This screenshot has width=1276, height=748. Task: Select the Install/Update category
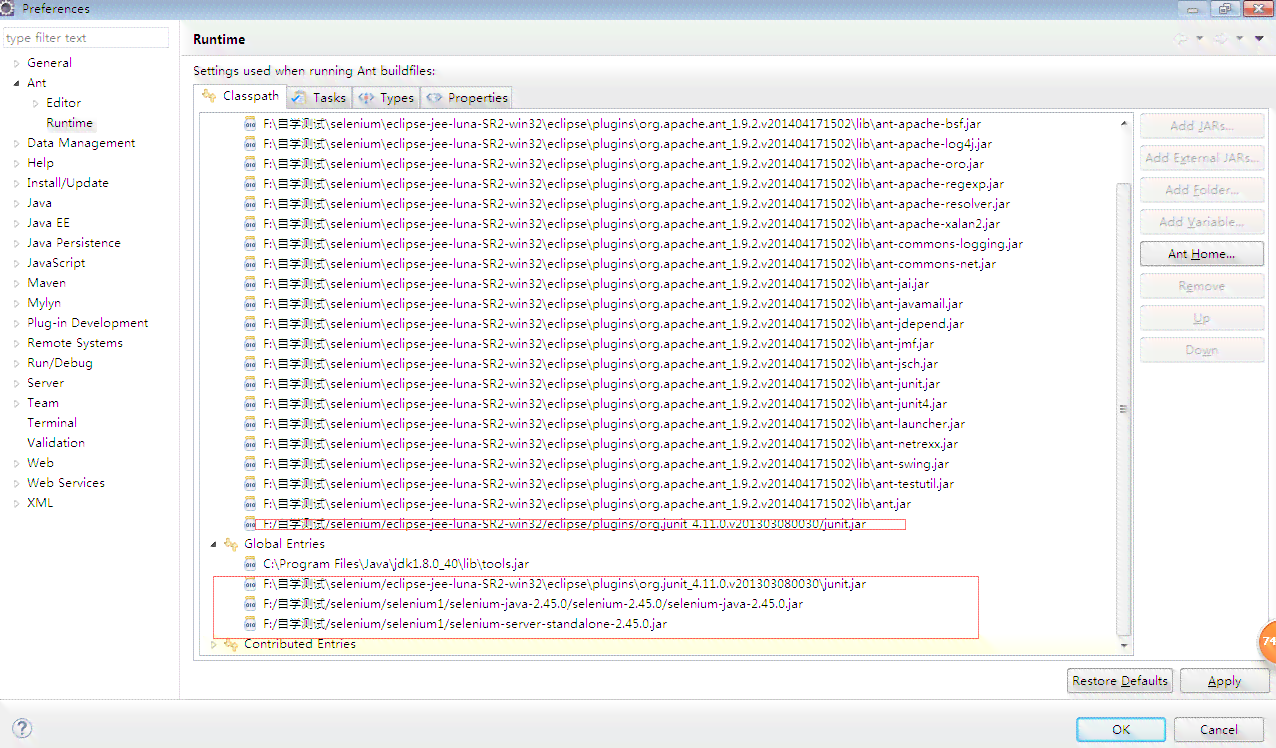68,183
